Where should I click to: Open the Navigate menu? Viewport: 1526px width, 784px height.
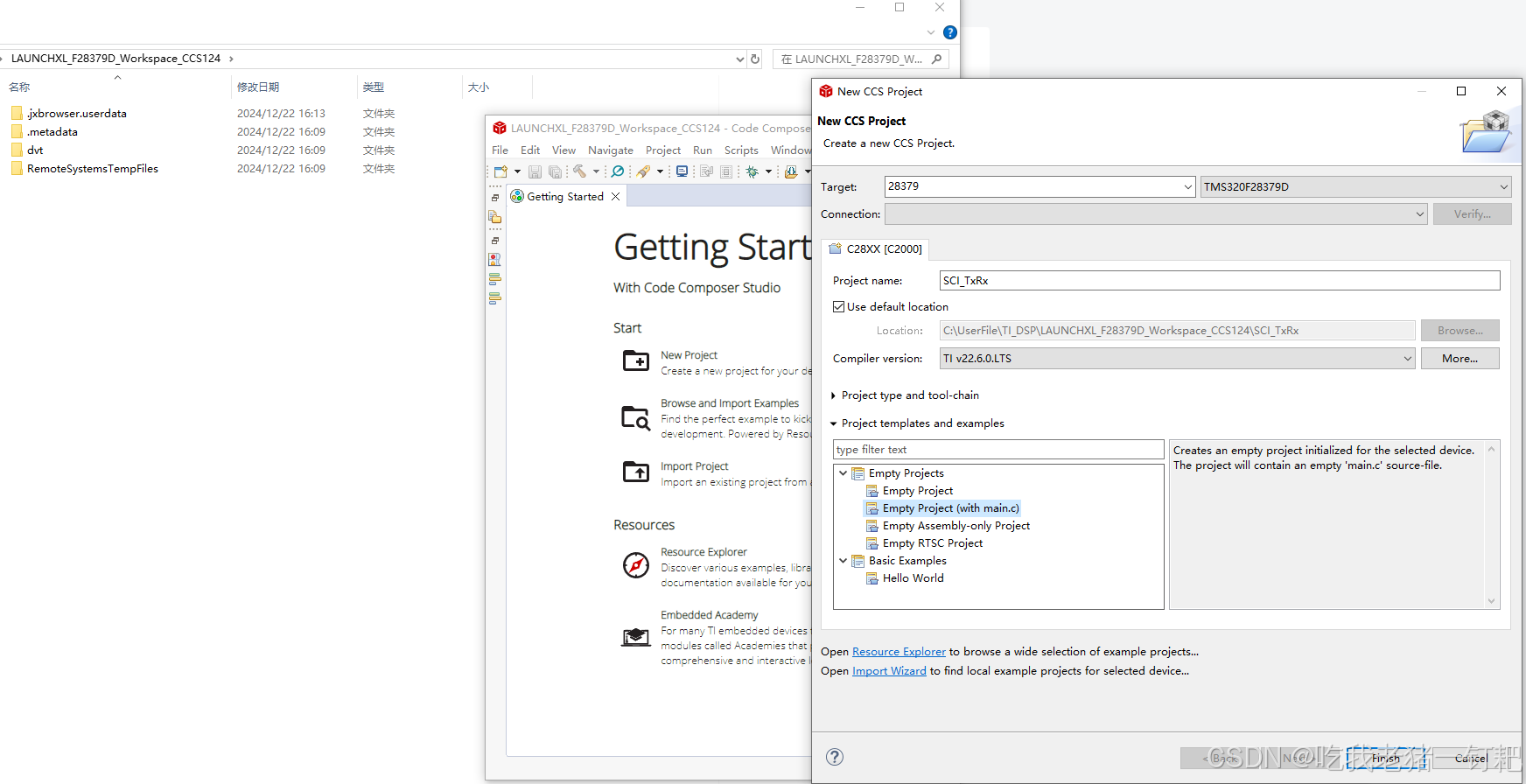click(x=611, y=150)
